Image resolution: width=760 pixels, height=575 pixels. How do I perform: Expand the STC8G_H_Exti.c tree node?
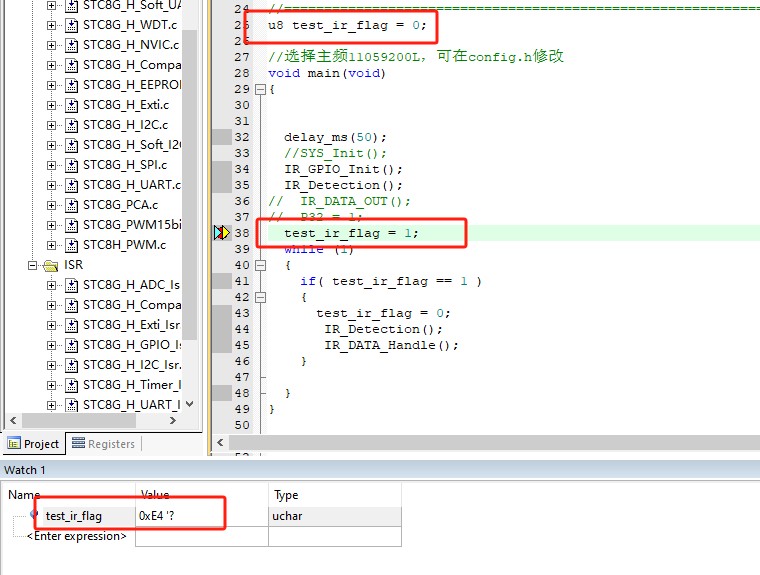click(x=52, y=105)
